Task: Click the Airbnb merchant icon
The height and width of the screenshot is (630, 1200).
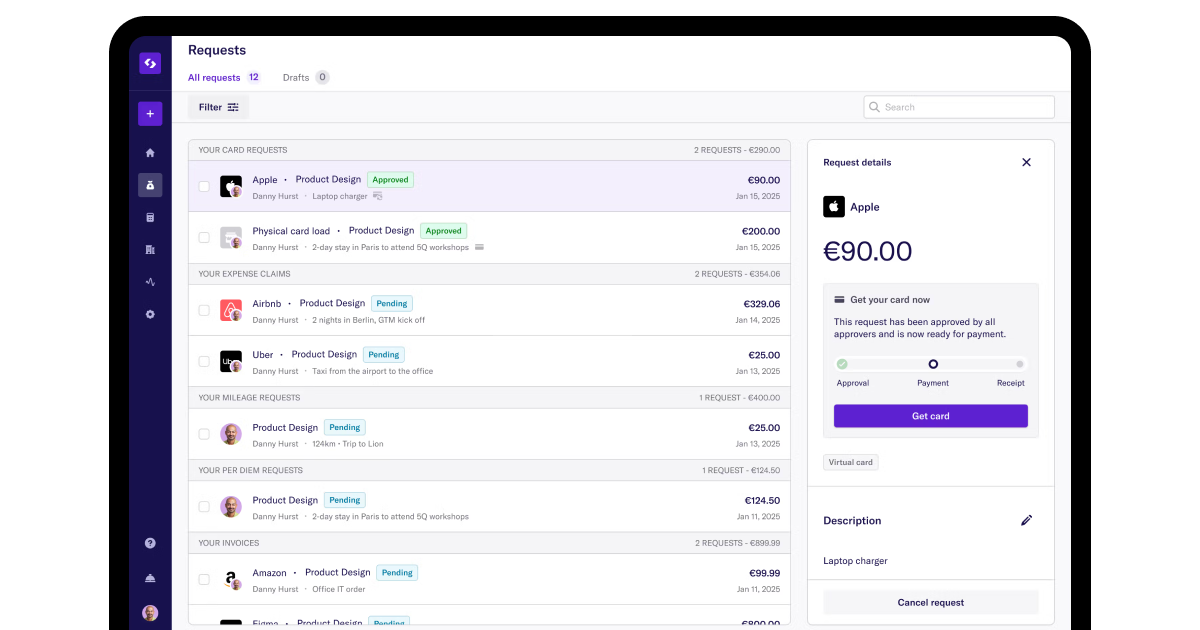Action: [231, 310]
